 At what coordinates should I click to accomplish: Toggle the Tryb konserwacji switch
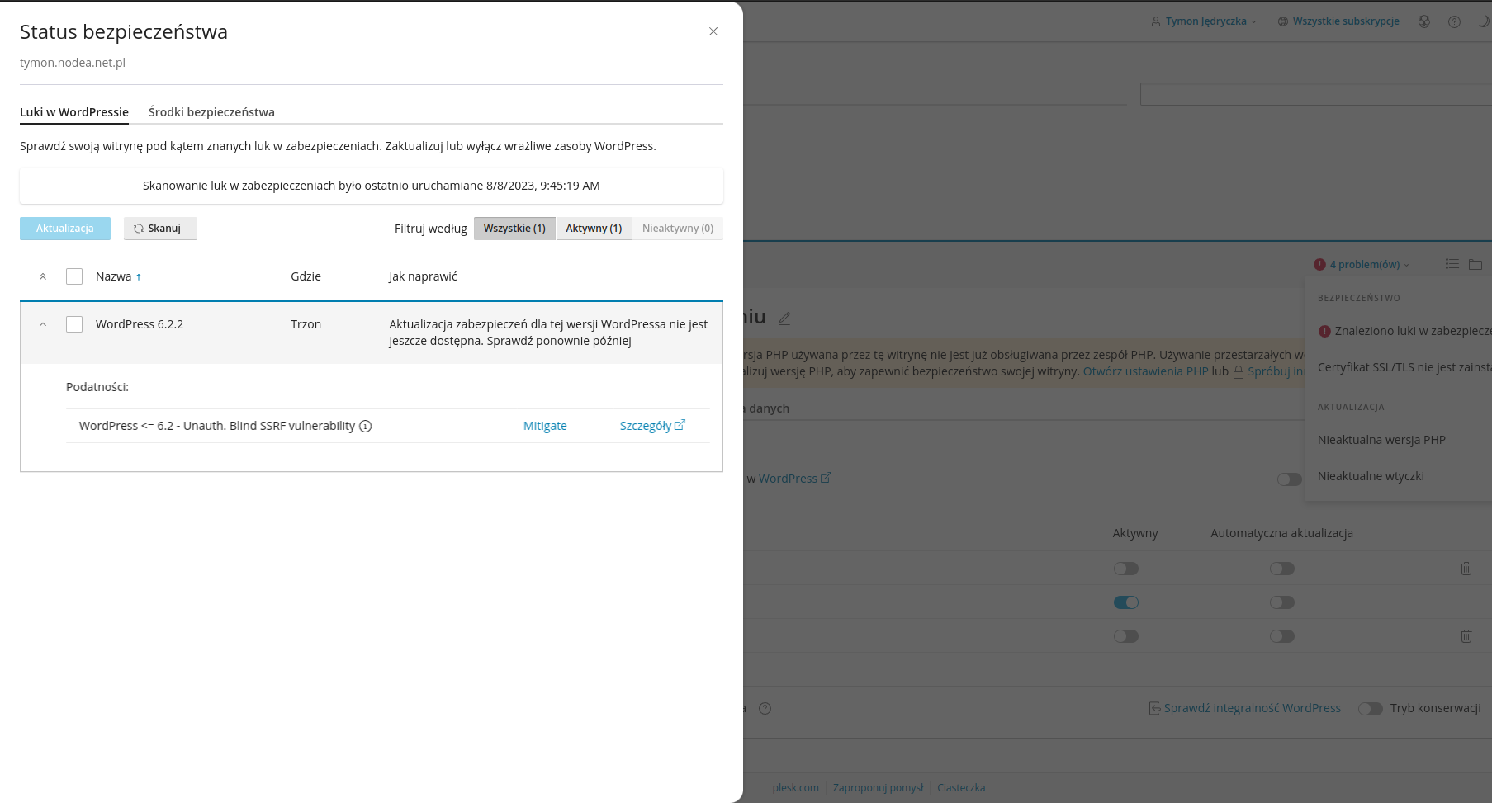tap(1370, 709)
